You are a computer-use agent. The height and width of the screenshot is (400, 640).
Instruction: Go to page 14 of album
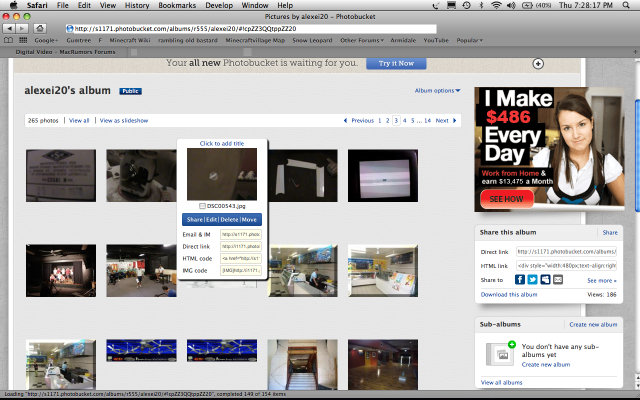(x=427, y=120)
